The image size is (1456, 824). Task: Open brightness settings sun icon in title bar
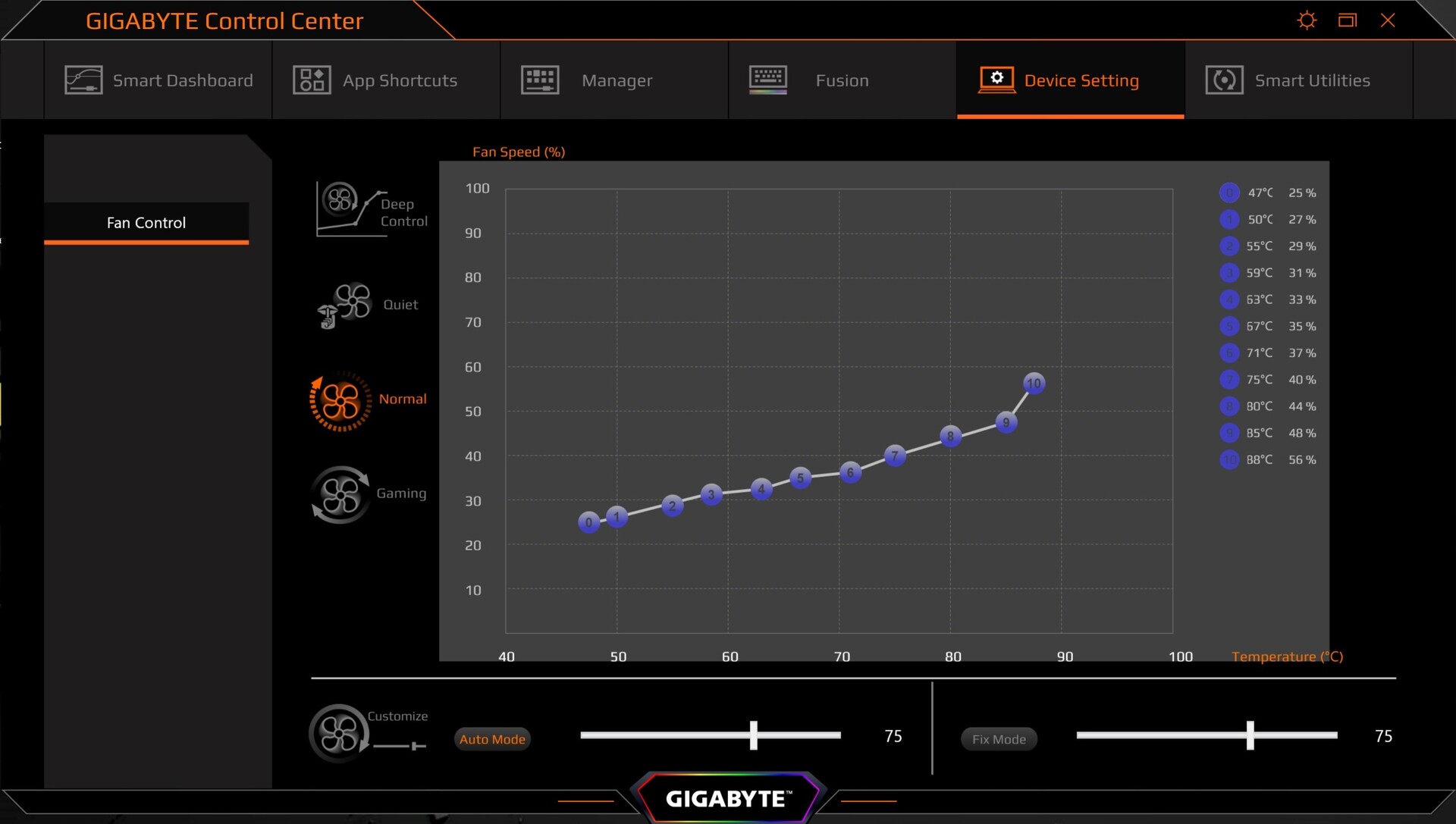click(x=1307, y=20)
